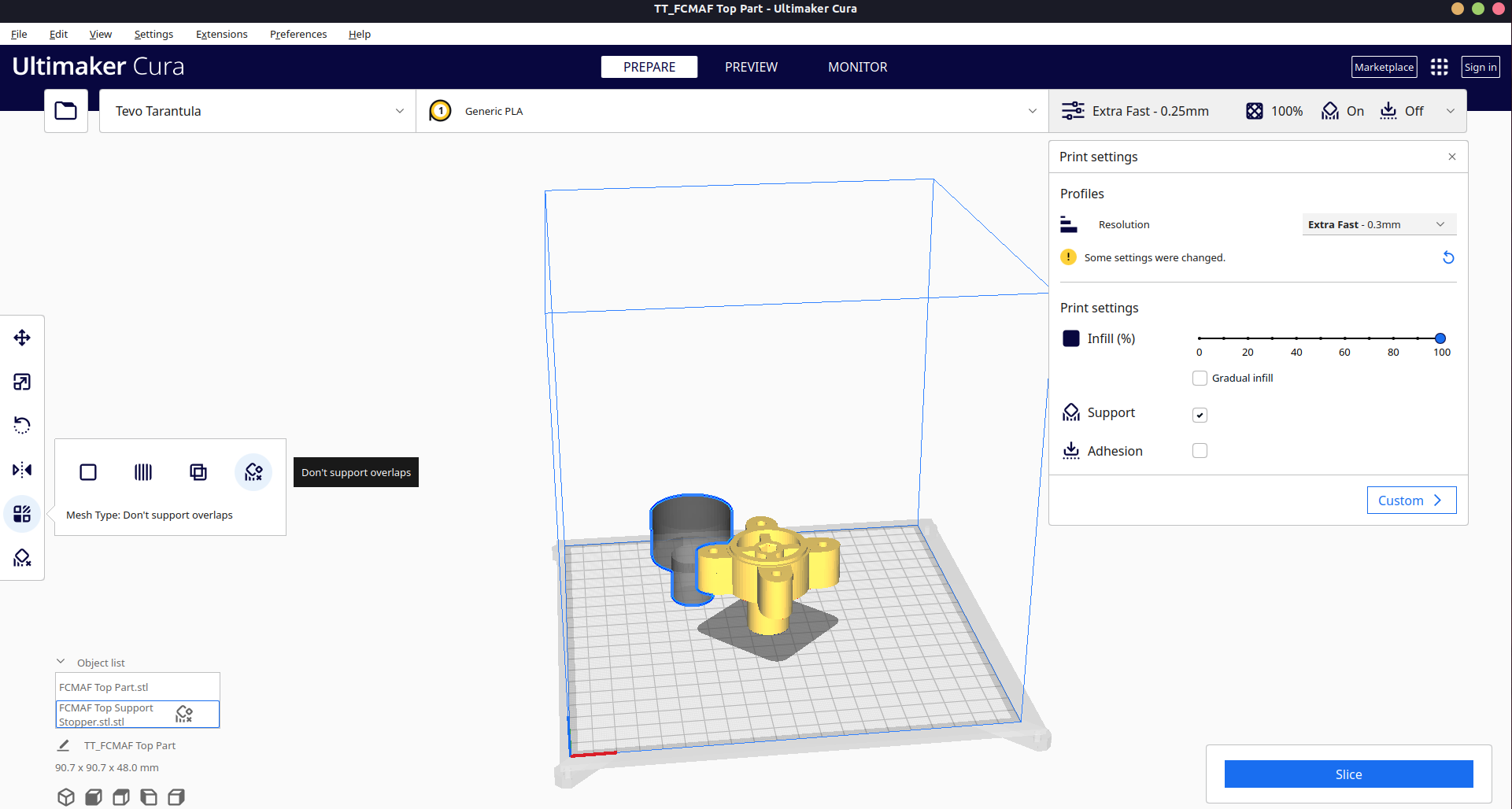1512x809 pixels.
Task: Click the Some settings changed warning icon
Action: (x=1068, y=257)
